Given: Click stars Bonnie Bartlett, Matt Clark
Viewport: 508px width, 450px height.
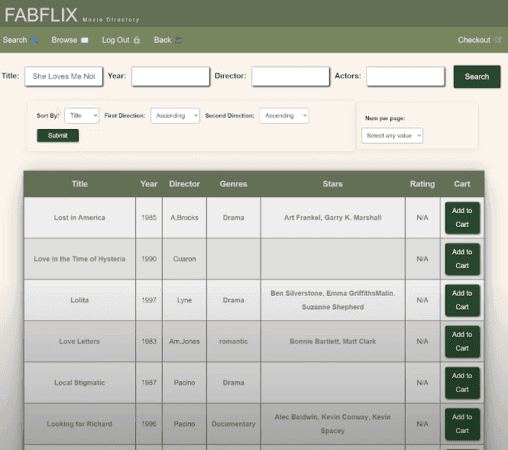Looking at the screenshot, I should pyautogui.click(x=333, y=342).
